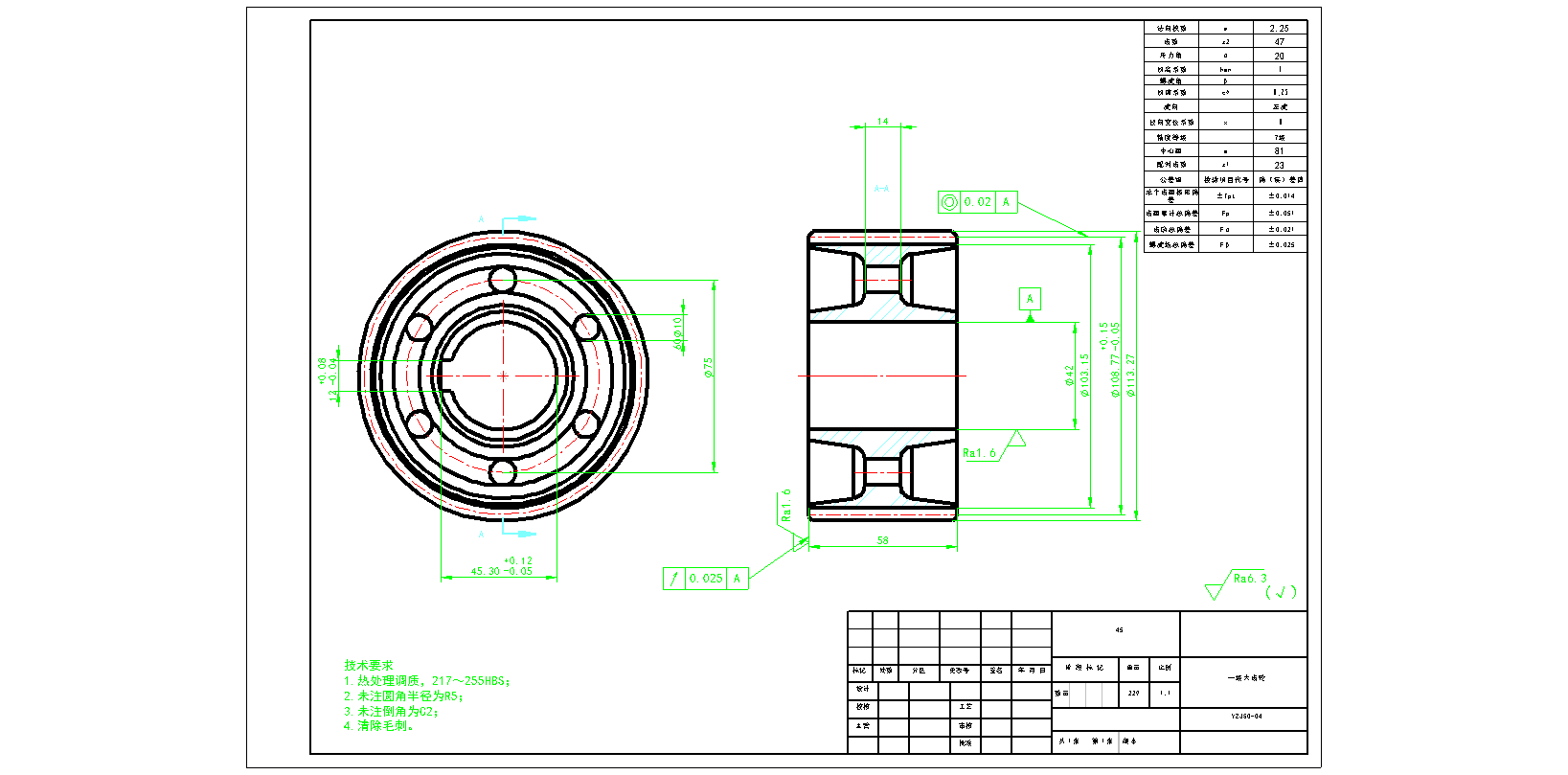The width and height of the screenshot is (1568, 775).
Task: Click the Ø42 bore diameter dimension
Action: [x=1070, y=376]
